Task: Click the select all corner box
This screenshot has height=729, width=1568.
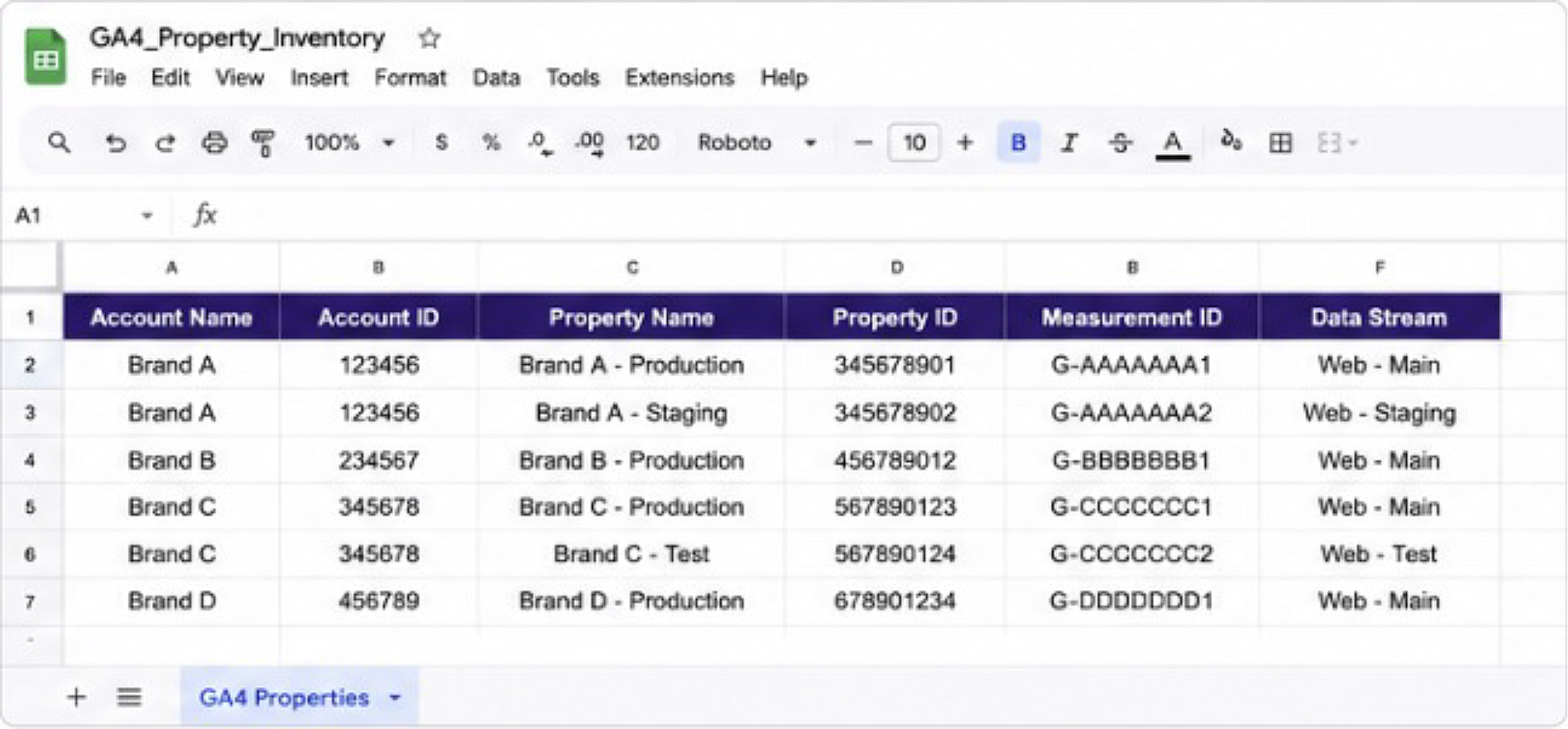Action: pos(30,265)
